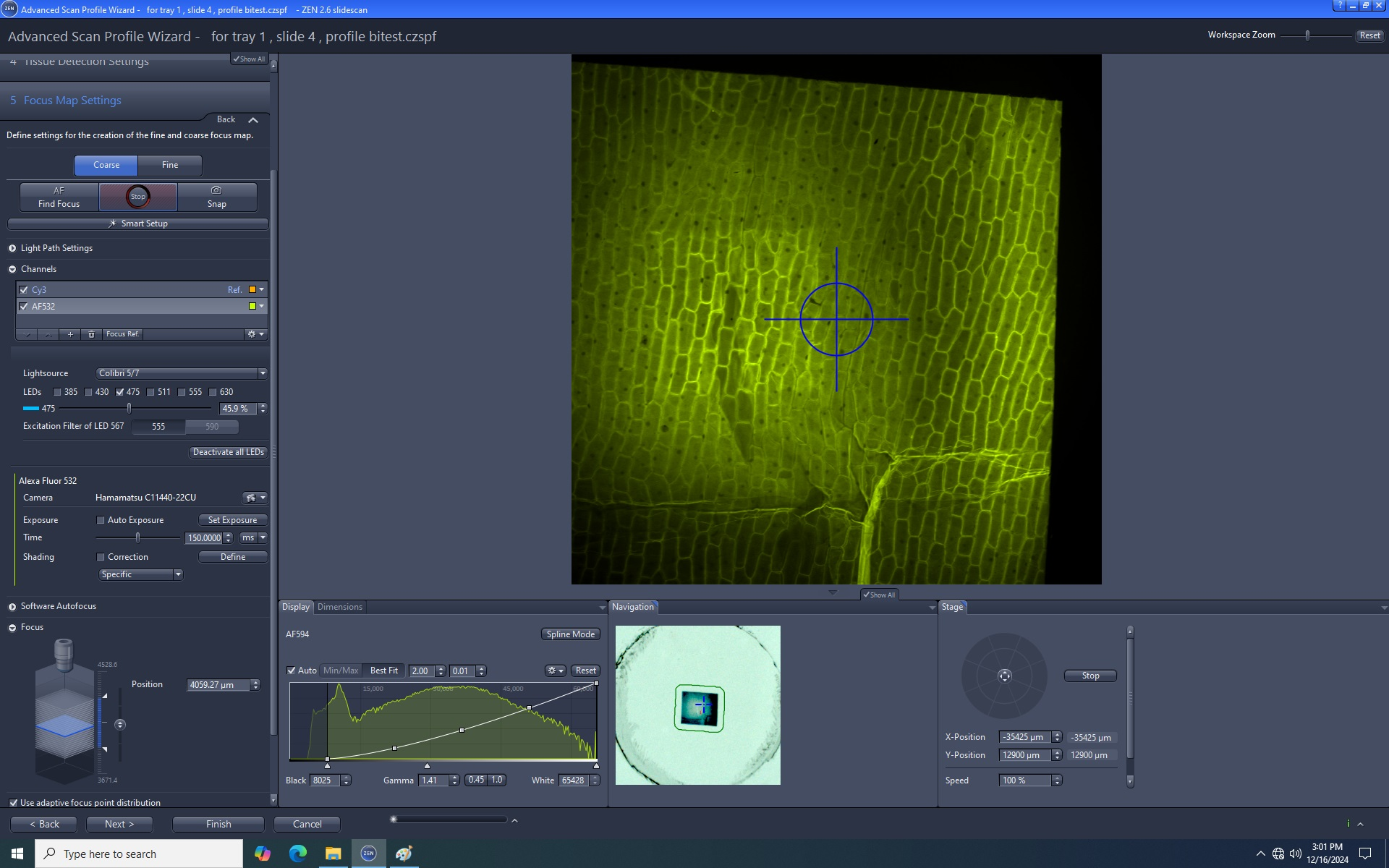Screen dimensions: 1389x868
Task: Enable shading Correction checkbox
Action: click(x=101, y=557)
